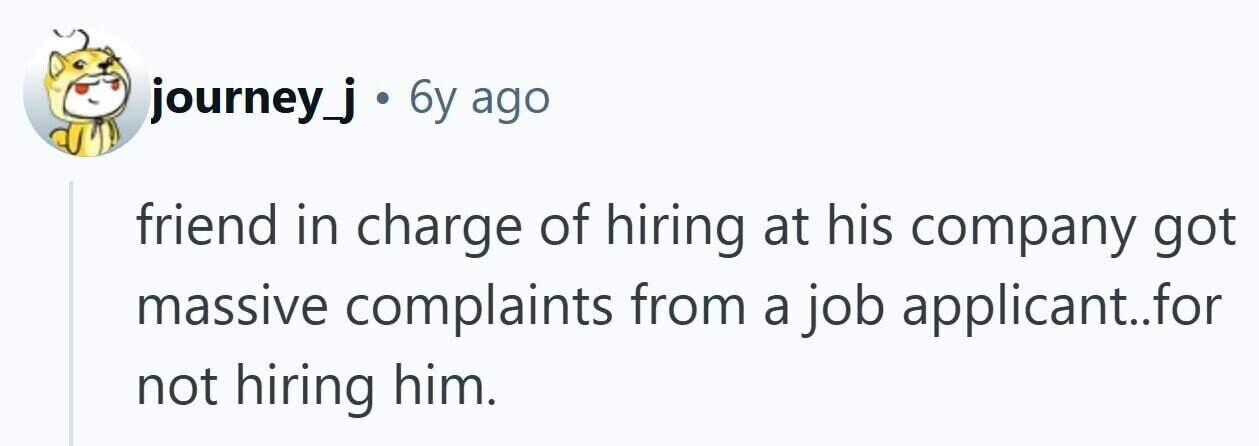Click the last line 'not hiring him.'

click(x=317, y=386)
